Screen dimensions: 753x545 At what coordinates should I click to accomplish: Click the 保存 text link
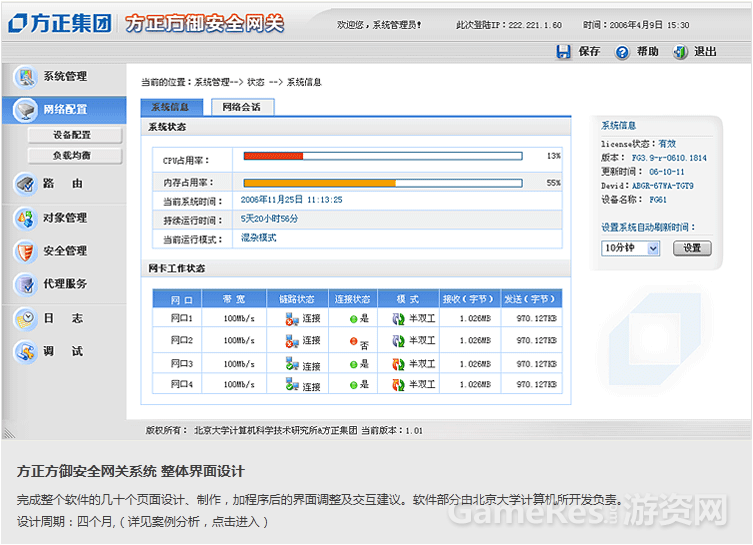589,51
